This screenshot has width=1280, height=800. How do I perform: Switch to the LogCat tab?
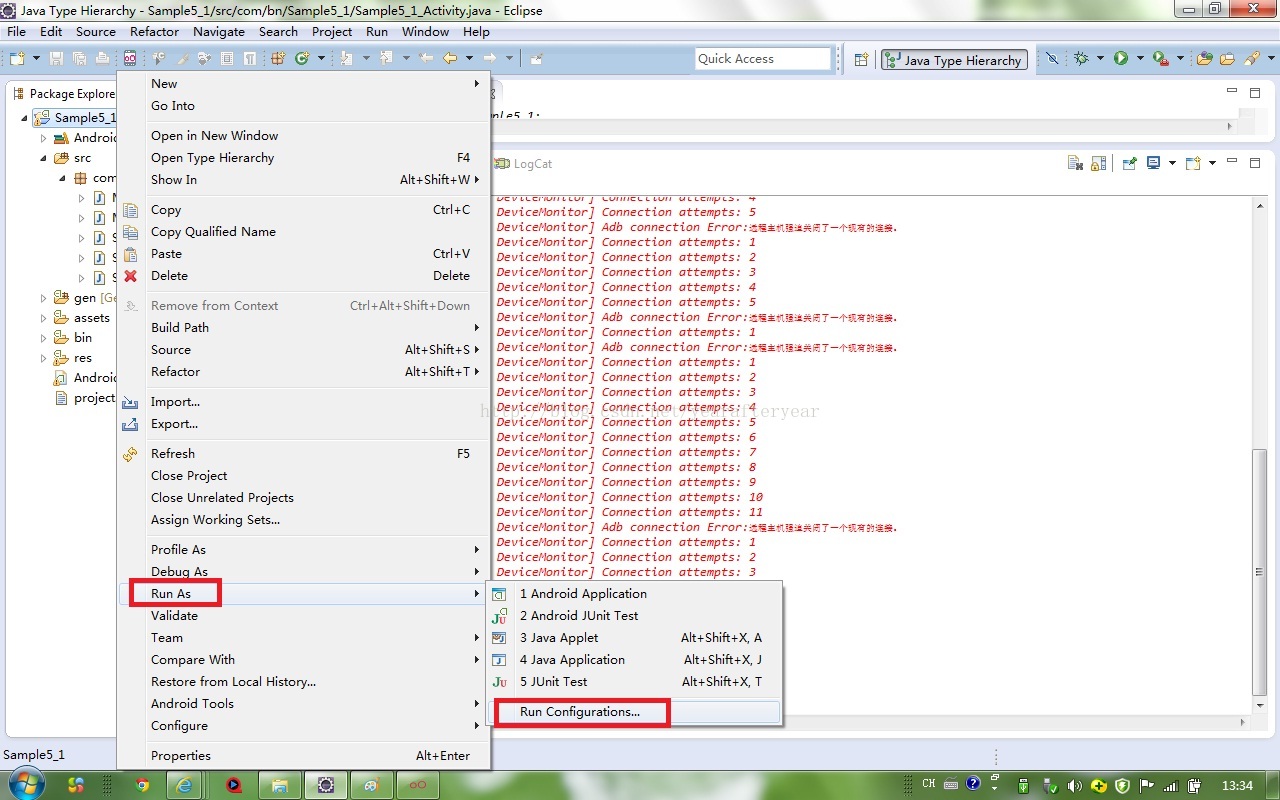pos(525,164)
